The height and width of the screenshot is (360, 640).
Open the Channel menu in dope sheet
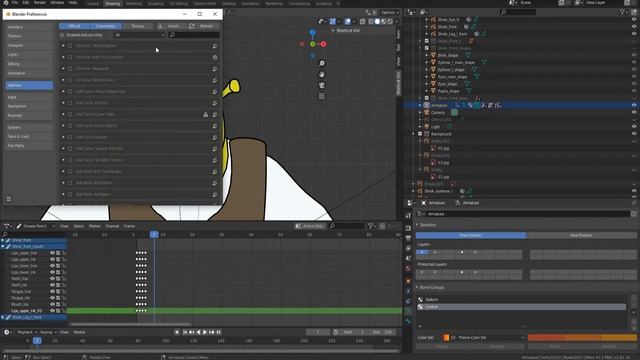(x=112, y=226)
